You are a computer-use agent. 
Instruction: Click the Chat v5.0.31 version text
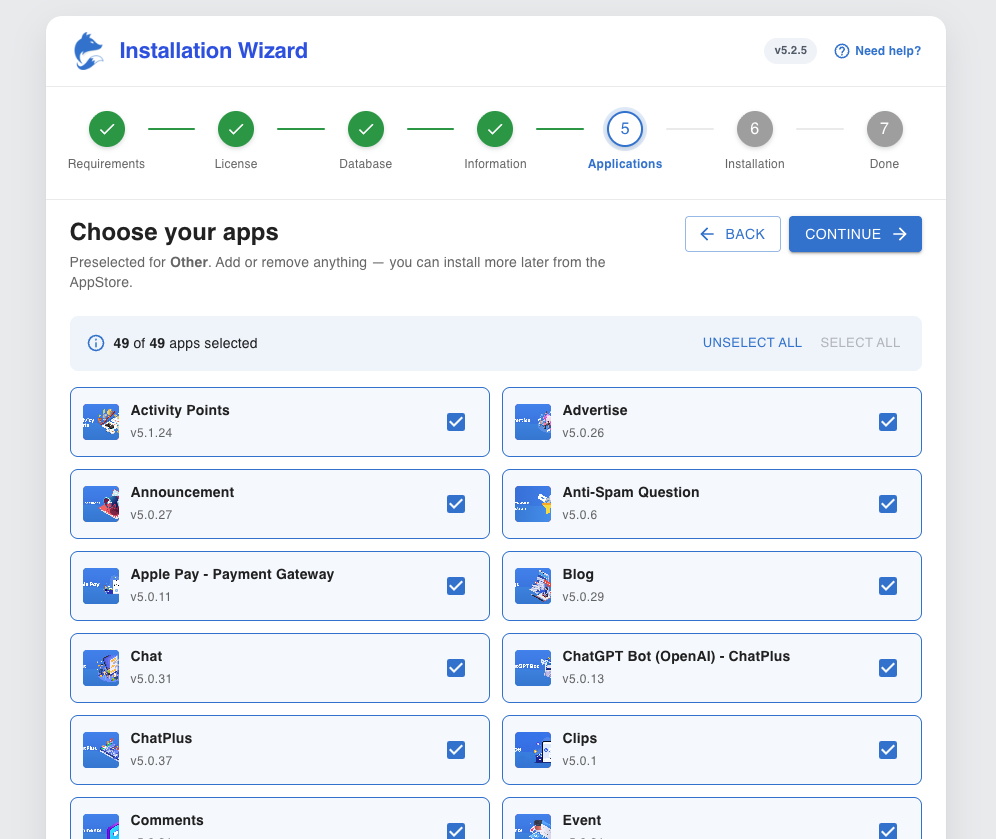(151, 679)
